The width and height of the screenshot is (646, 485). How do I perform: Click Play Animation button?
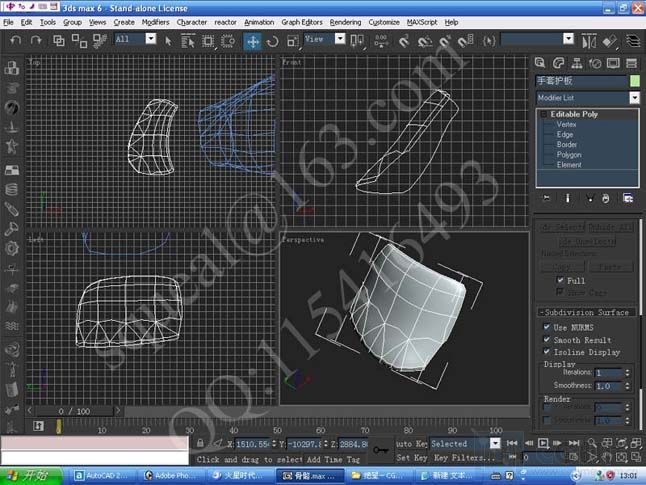tap(543, 443)
